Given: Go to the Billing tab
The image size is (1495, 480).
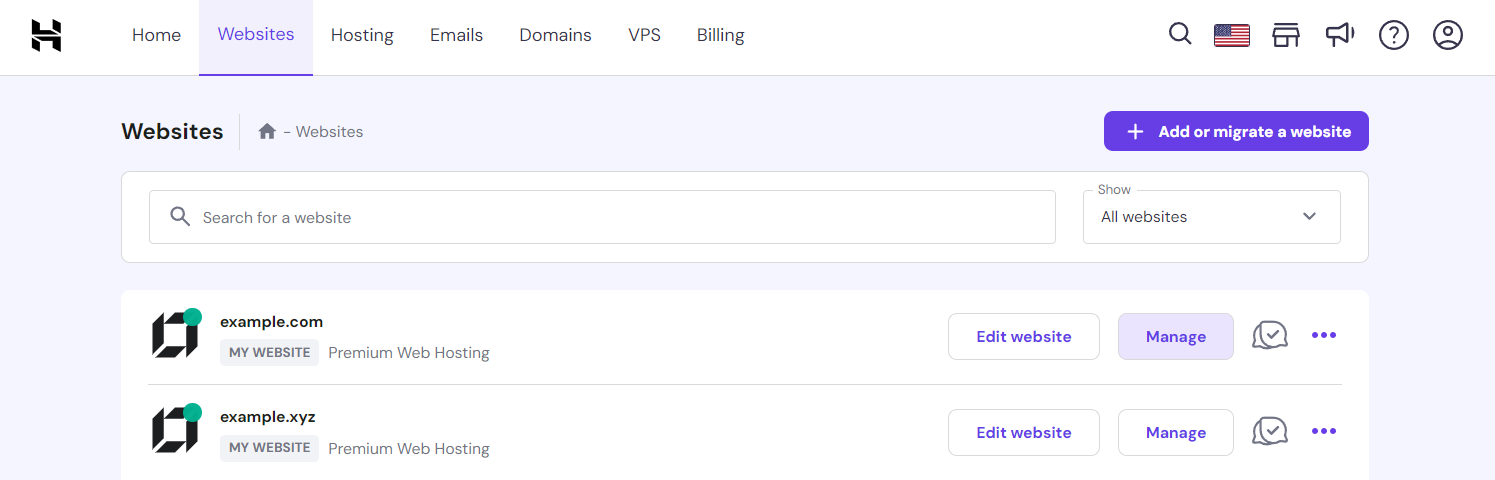Looking at the screenshot, I should click(720, 35).
